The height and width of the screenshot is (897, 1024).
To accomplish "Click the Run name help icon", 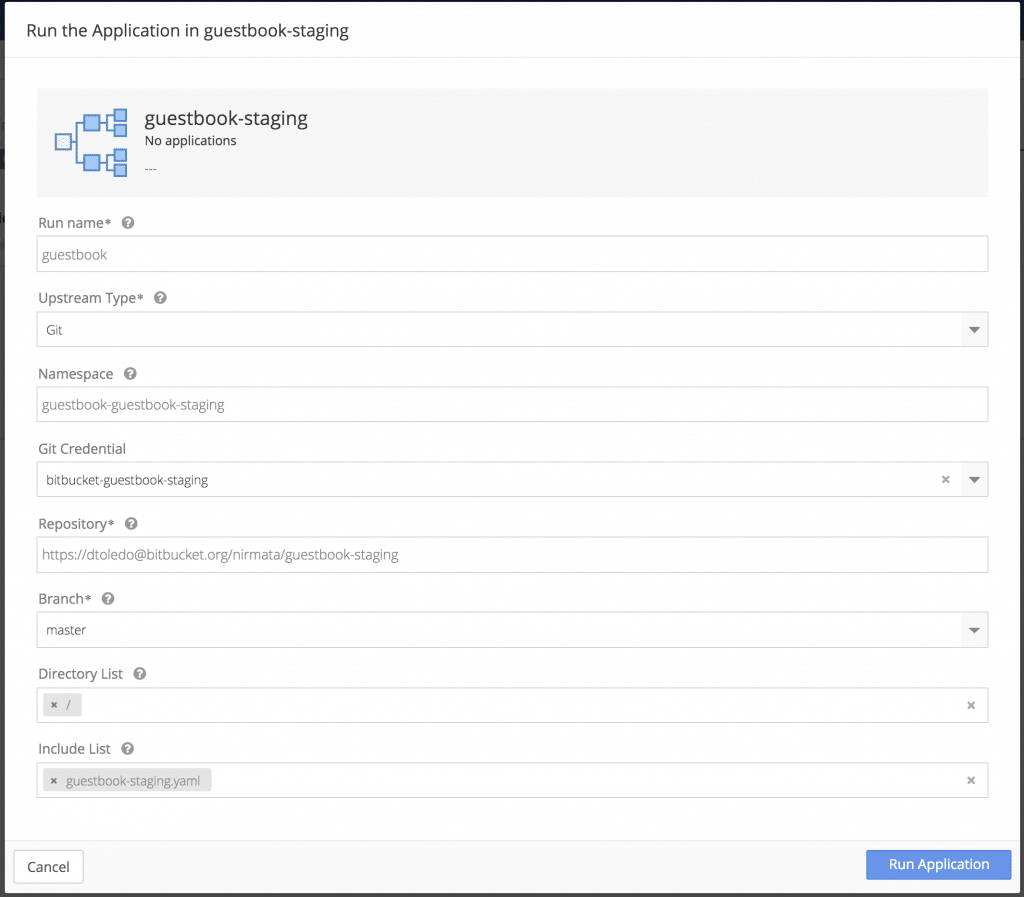I will pyautogui.click(x=128, y=223).
